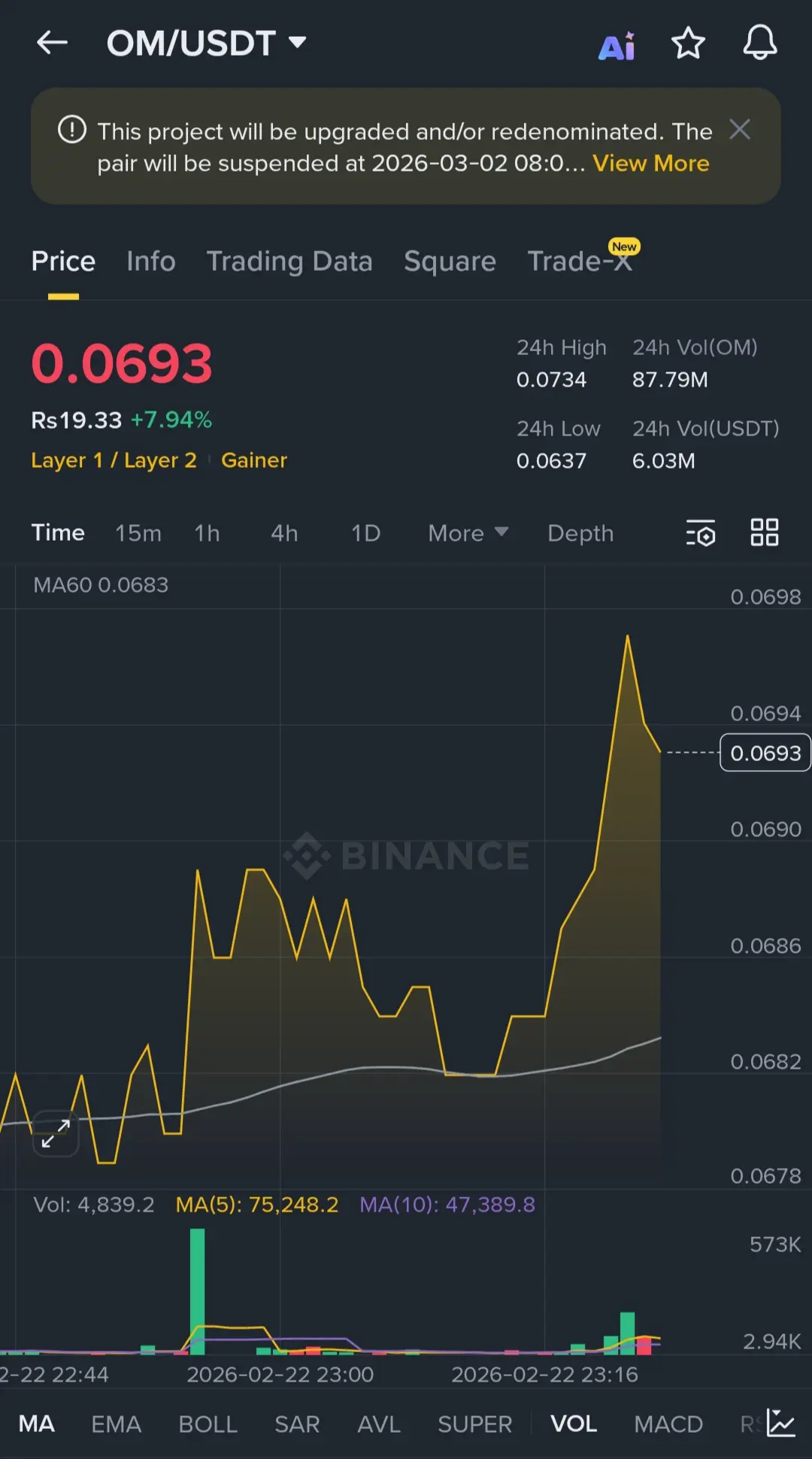The height and width of the screenshot is (1459, 812).
Task: Toggle the MACD sub-indicator
Action: point(668,1424)
